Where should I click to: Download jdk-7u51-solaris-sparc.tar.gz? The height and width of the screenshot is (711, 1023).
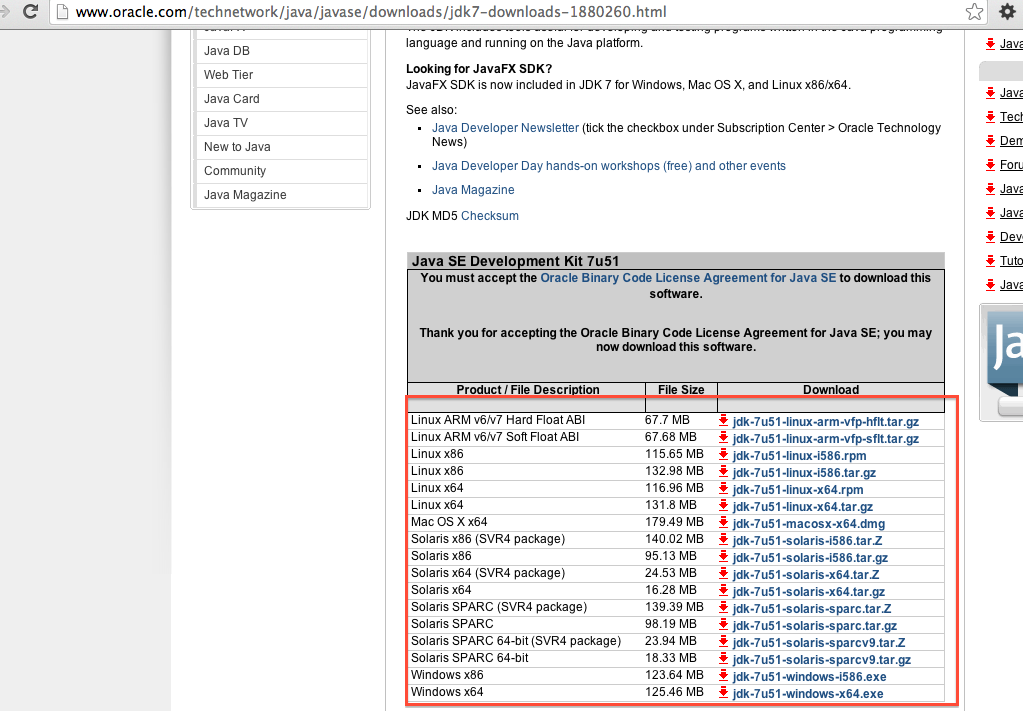(815, 626)
